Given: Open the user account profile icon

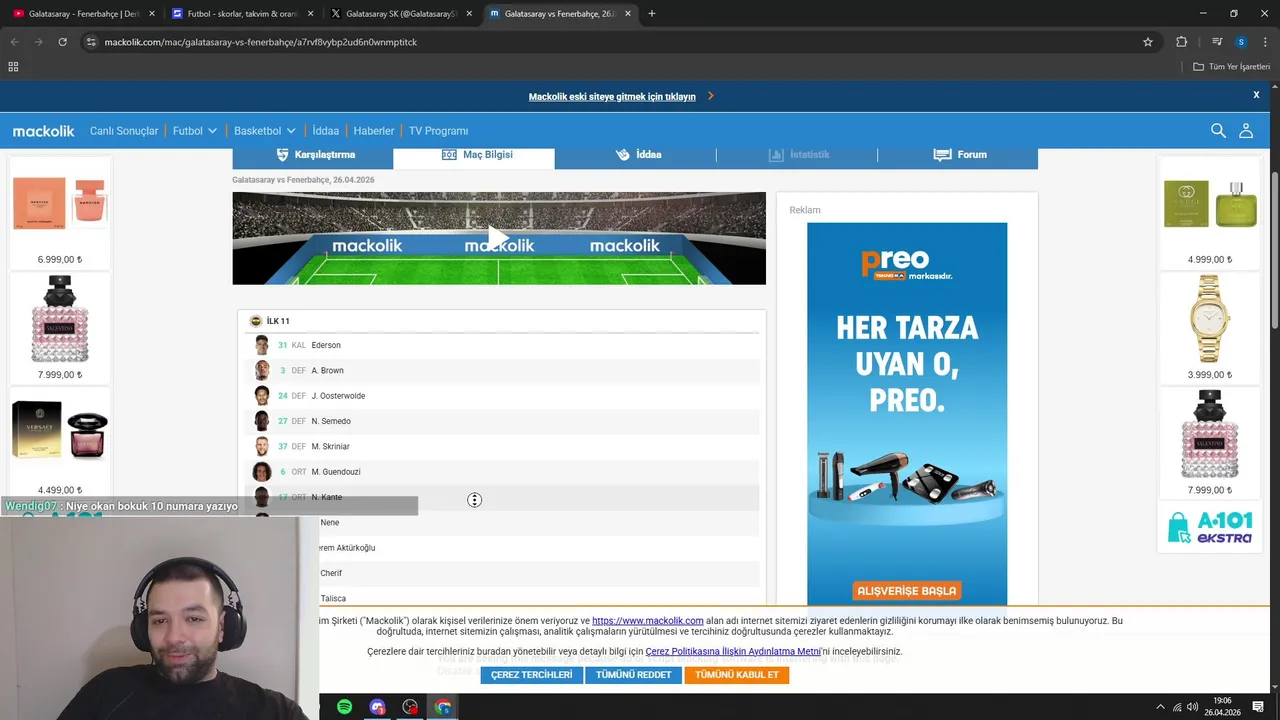Looking at the screenshot, I should click(x=1246, y=131).
